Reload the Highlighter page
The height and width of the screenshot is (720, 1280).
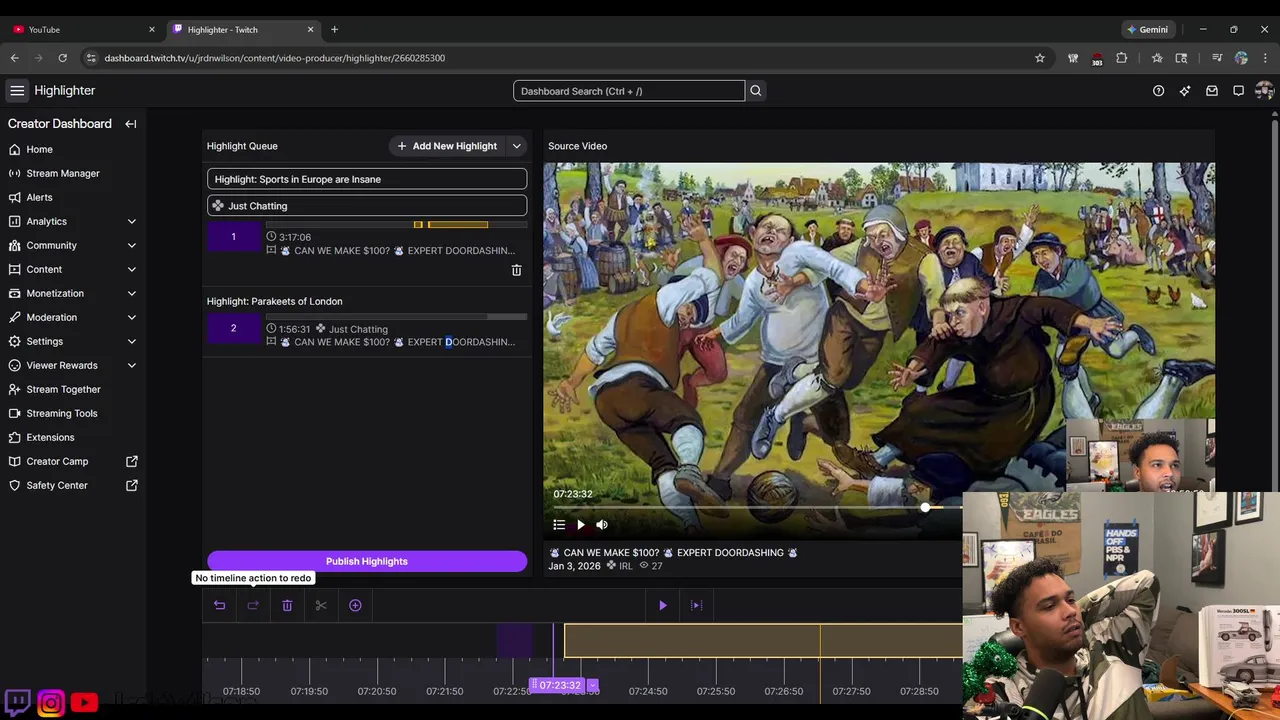pyautogui.click(x=63, y=58)
